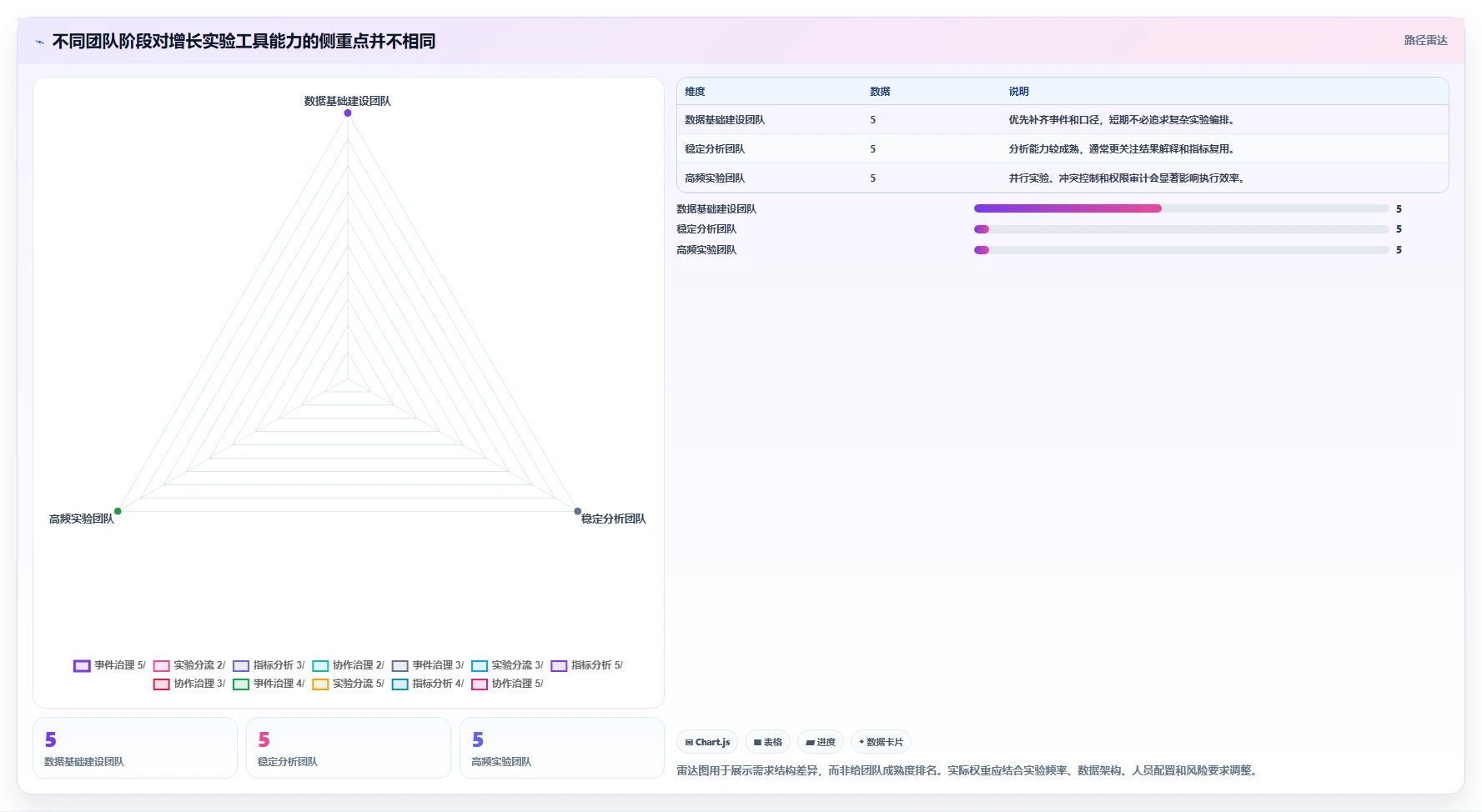This screenshot has width=1482, height=812.
Task: Open the 稳定分析团队 data card
Action: [x=349, y=748]
